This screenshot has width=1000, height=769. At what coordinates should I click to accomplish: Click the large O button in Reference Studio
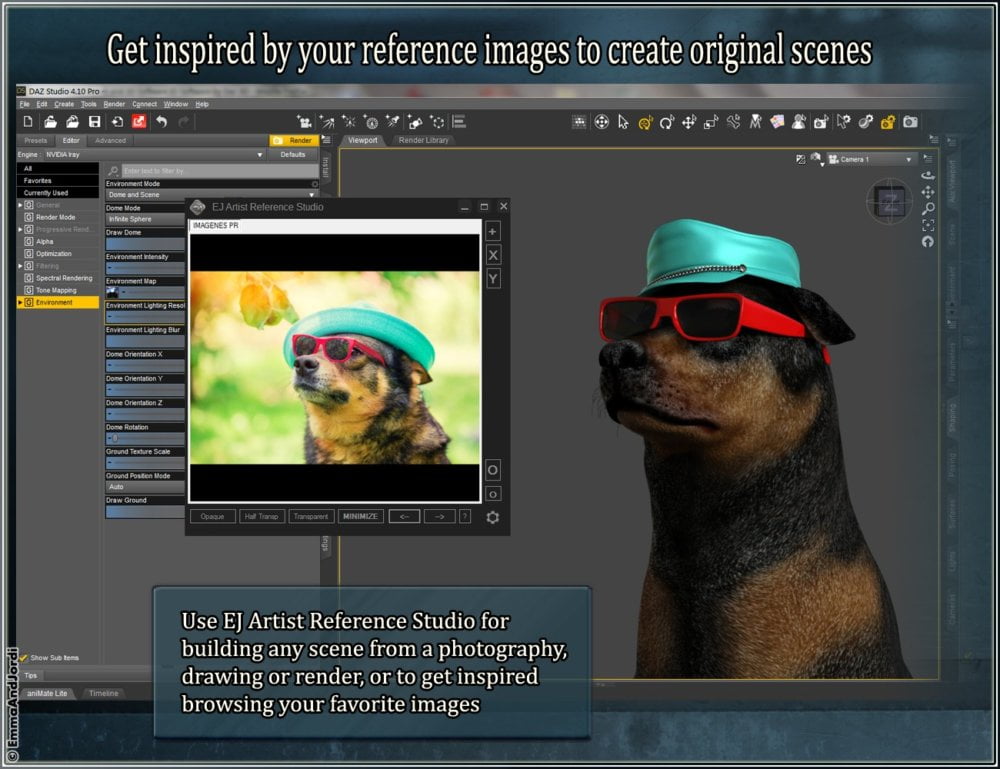coord(493,470)
